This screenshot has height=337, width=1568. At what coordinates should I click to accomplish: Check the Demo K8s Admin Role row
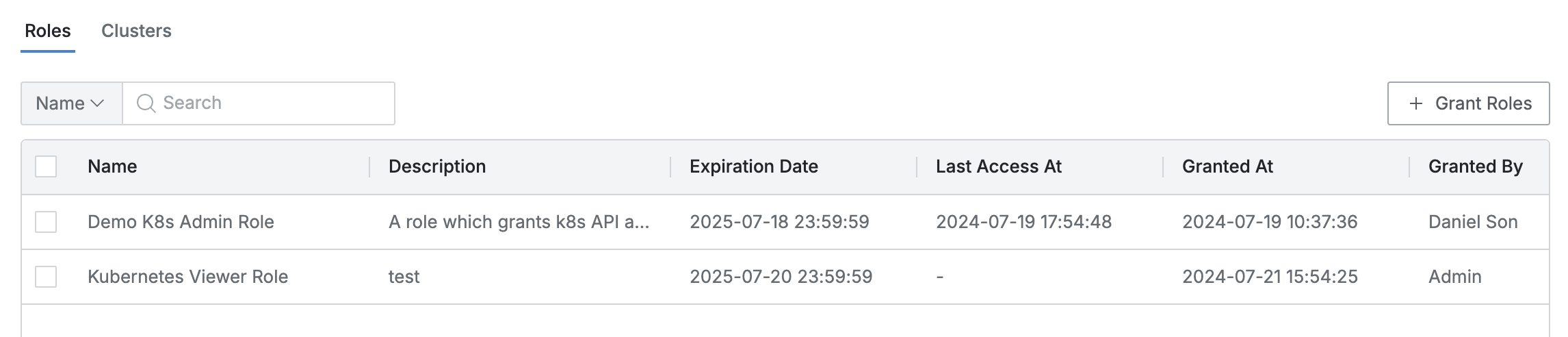(46, 222)
